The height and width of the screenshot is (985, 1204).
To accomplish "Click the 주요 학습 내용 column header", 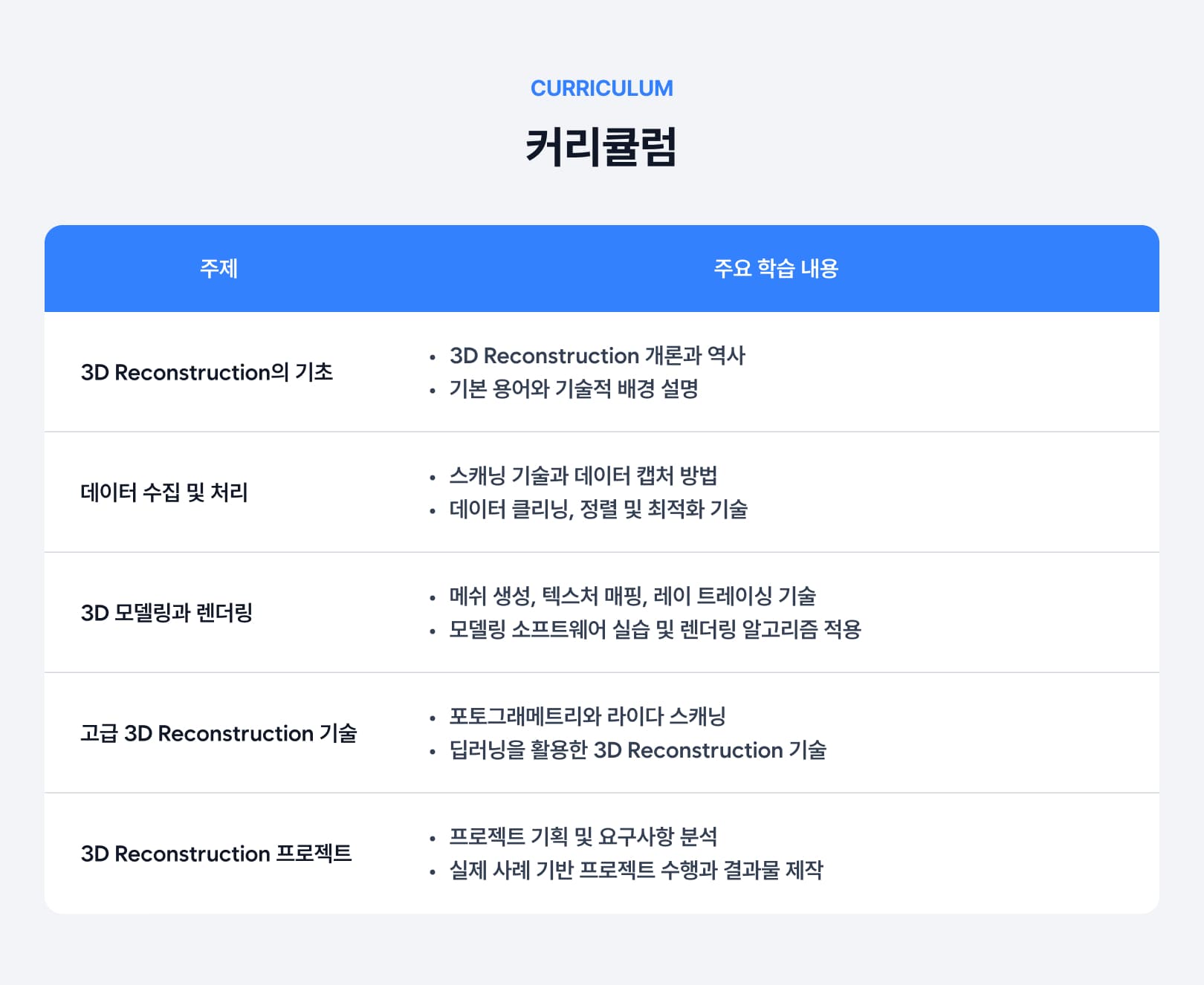I will (x=776, y=268).
